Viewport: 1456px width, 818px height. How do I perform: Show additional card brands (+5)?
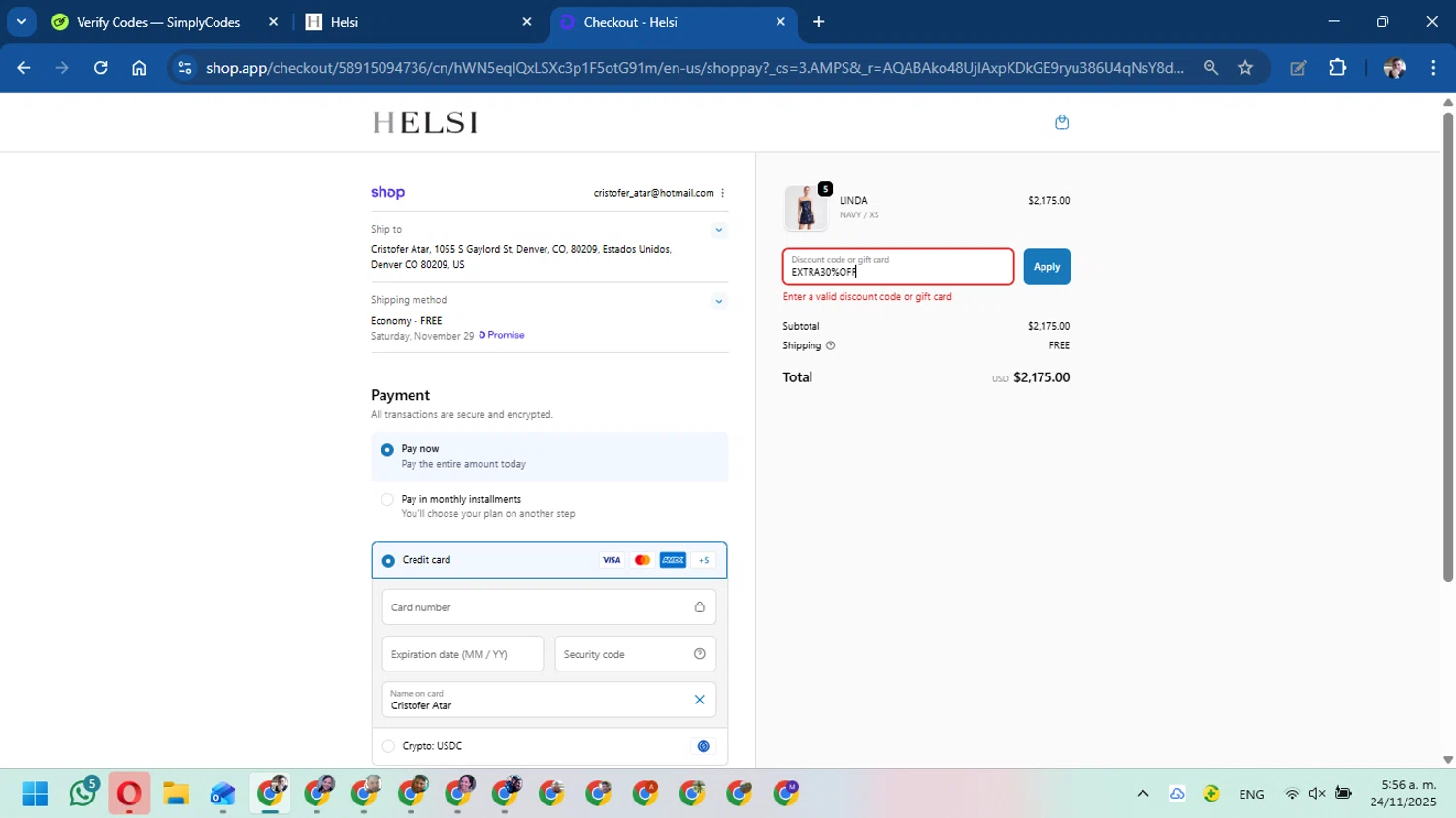click(x=704, y=560)
